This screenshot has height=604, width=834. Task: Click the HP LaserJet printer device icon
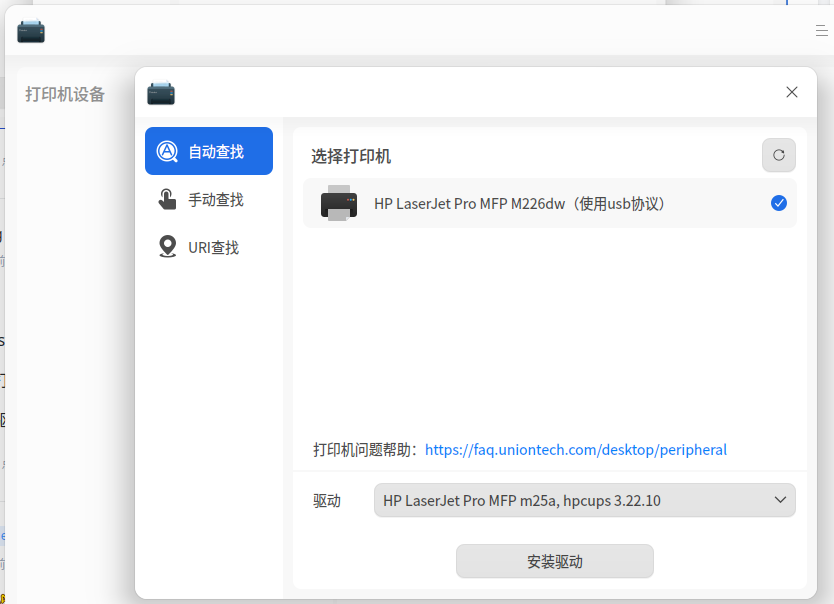click(x=339, y=203)
